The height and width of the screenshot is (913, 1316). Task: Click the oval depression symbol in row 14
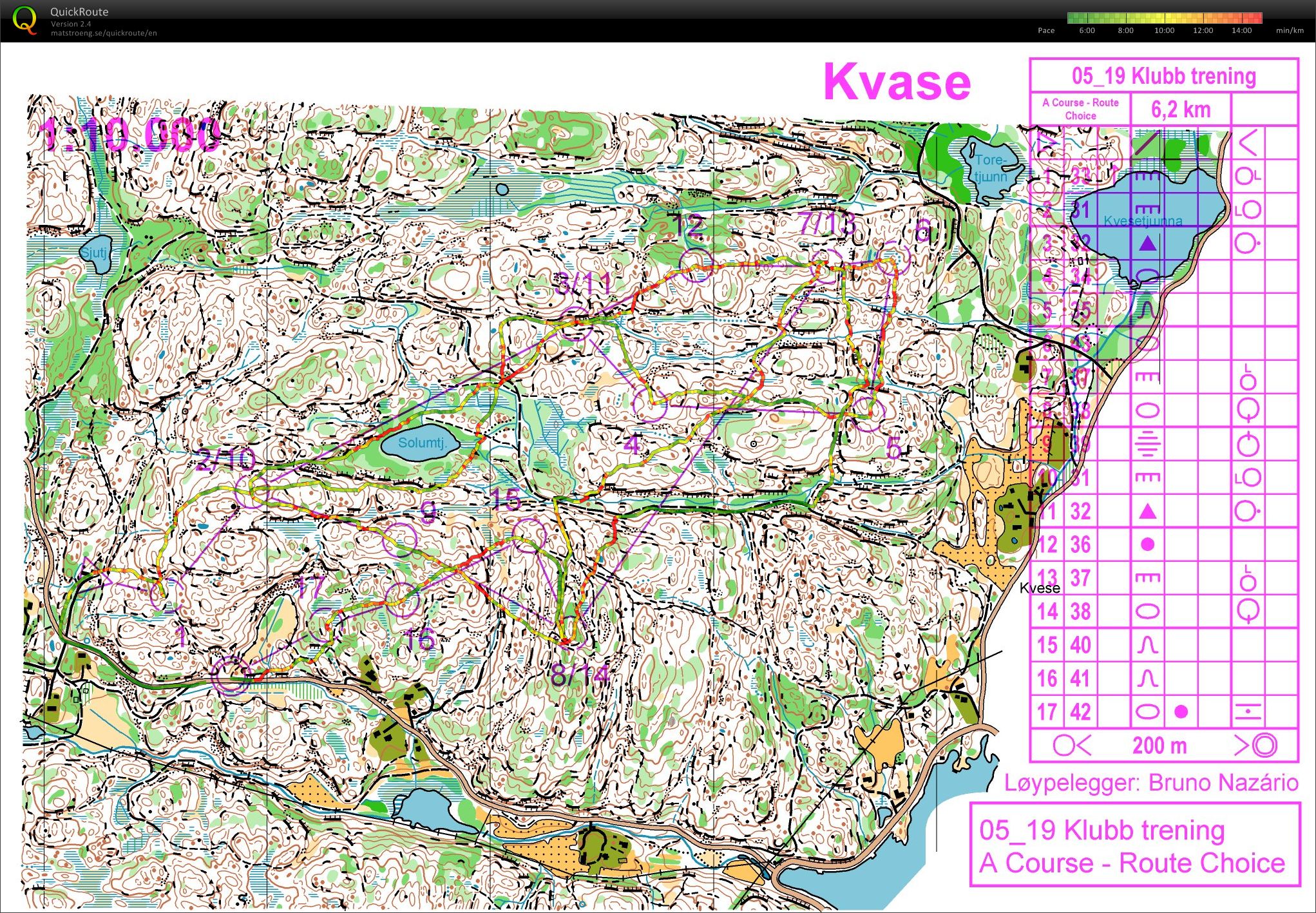[1147, 611]
